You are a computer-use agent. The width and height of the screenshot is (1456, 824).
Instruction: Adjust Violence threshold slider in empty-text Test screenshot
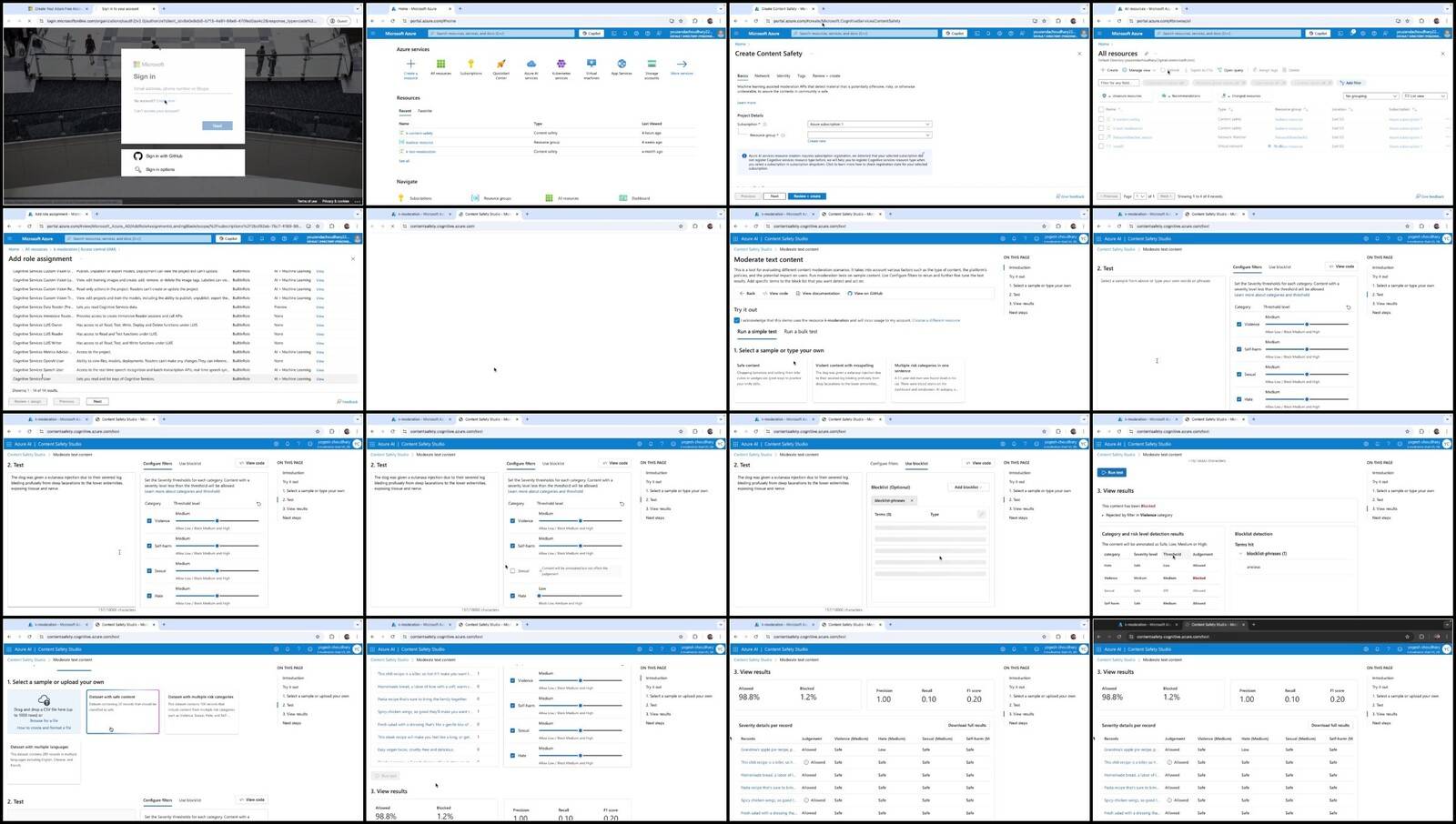pos(1306,324)
